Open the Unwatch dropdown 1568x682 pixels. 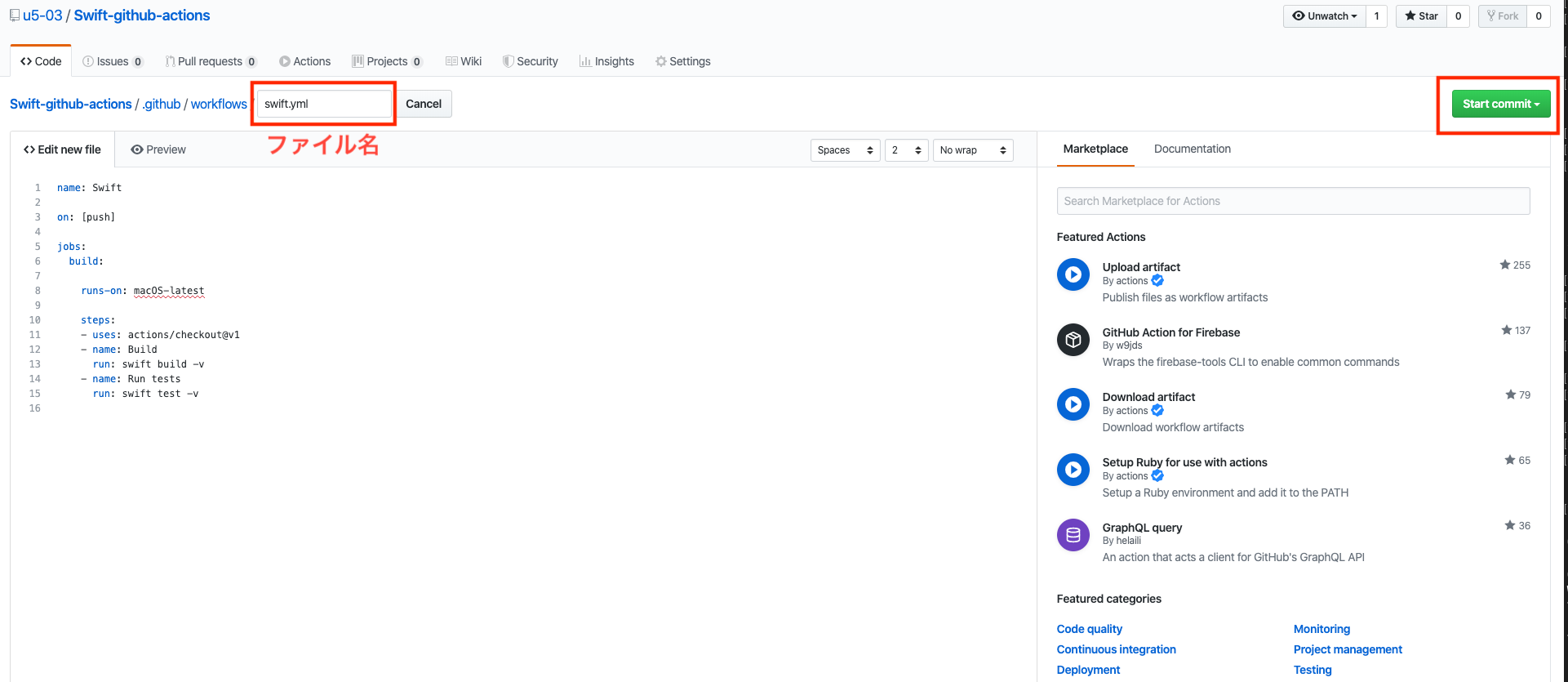tap(1324, 16)
